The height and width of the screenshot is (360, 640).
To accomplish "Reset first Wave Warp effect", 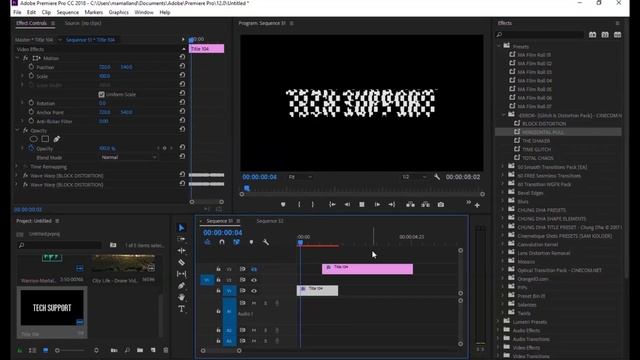I will (182, 175).
